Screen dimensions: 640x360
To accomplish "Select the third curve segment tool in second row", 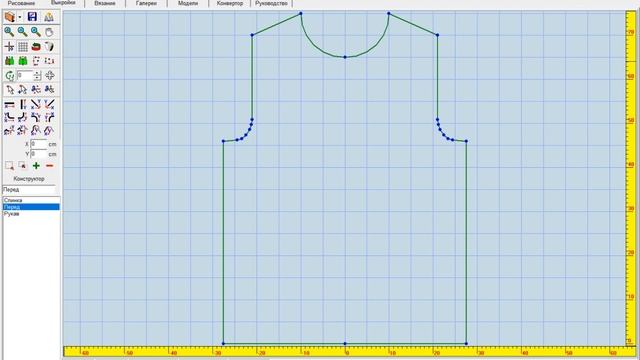I will tap(36, 118).
